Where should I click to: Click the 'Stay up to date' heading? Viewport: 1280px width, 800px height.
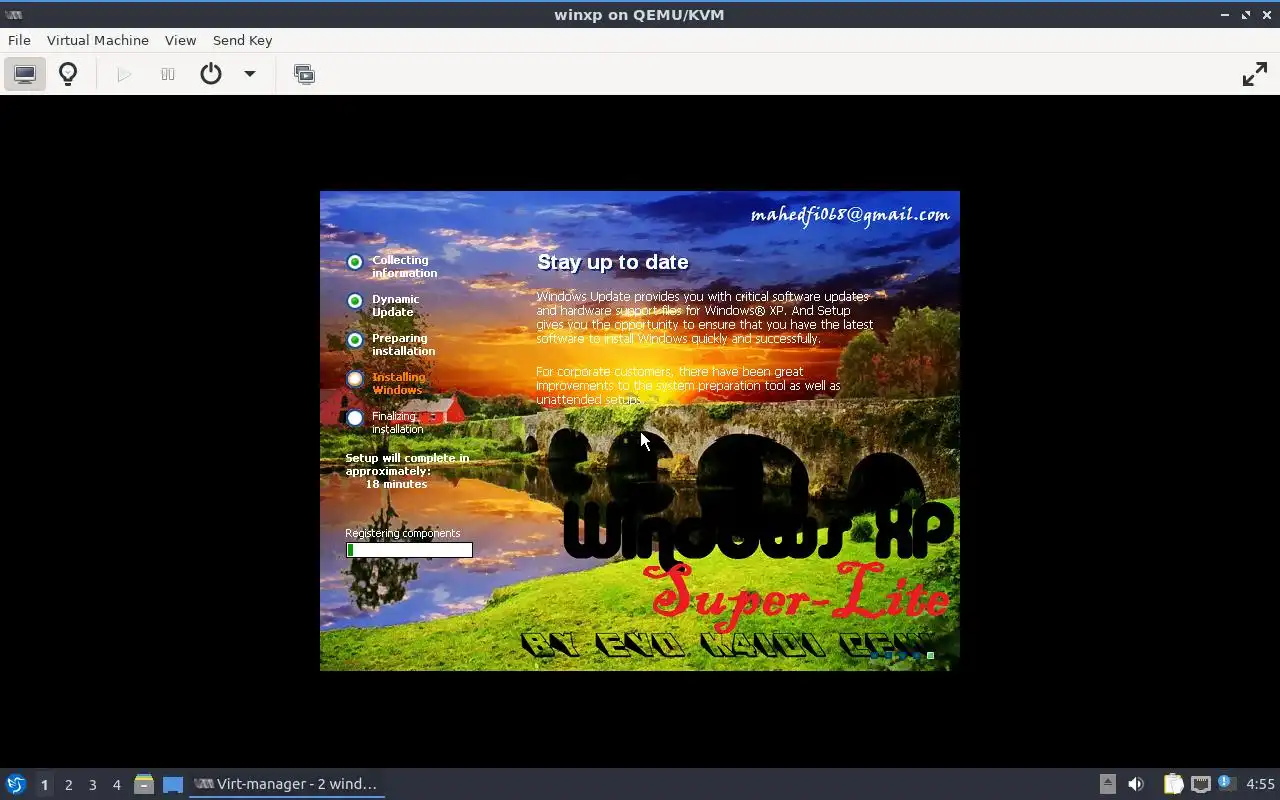[x=613, y=262]
